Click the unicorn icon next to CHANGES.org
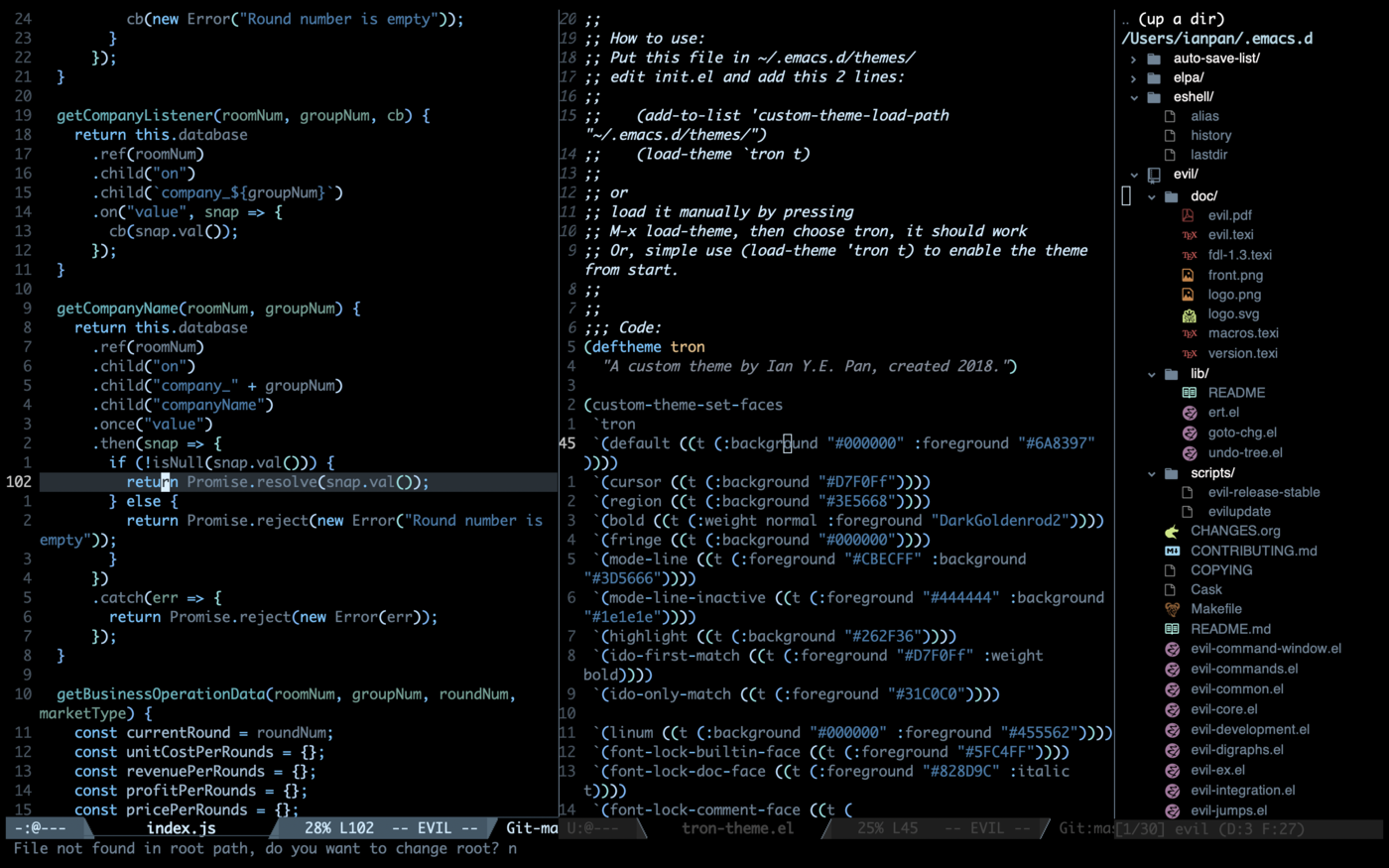Image resolution: width=1389 pixels, height=868 pixels. pos(1172,531)
